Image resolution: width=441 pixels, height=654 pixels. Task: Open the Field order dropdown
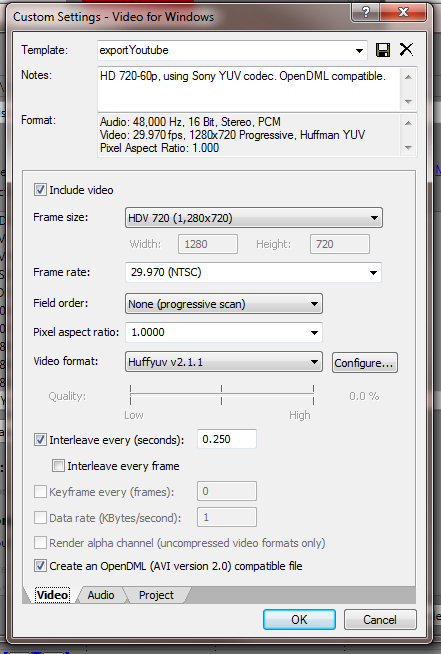tap(224, 304)
